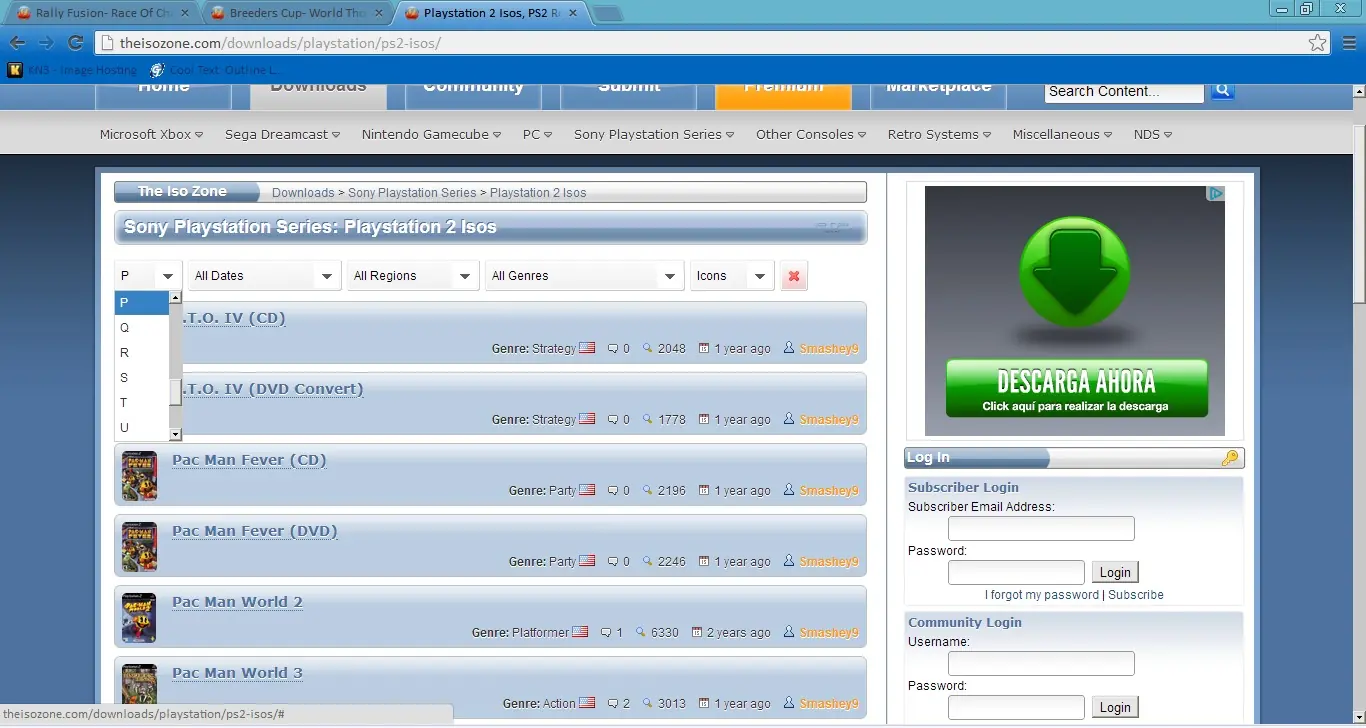Image resolution: width=1366 pixels, height=728 pixels.
Task: Click the AdChoices icon on the ad
Action: 1215,194
